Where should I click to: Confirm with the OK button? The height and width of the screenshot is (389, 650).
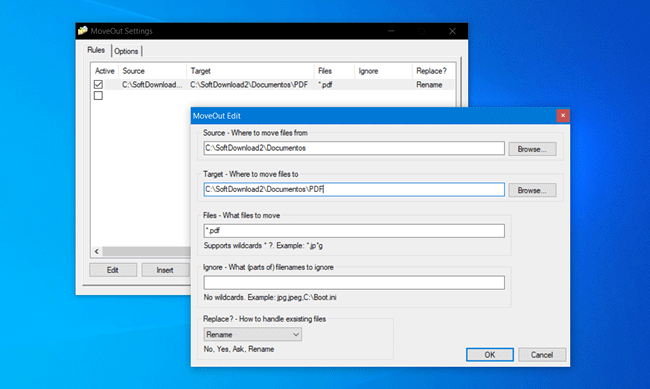click(490, 355)
